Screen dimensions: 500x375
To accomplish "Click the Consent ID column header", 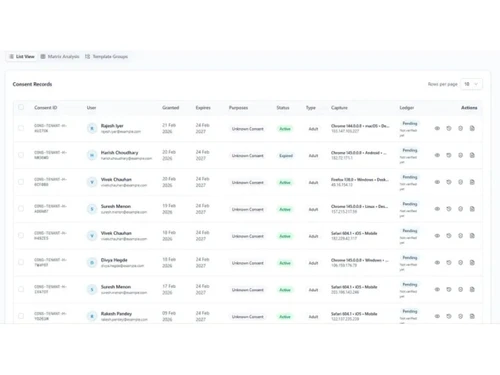I will (46, 108).
